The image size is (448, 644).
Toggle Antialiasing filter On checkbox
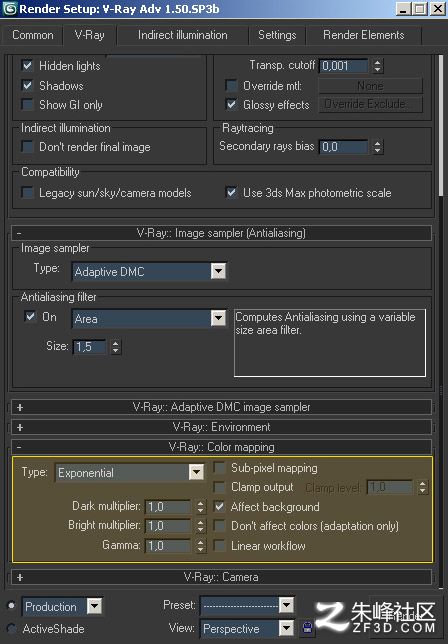30,317
